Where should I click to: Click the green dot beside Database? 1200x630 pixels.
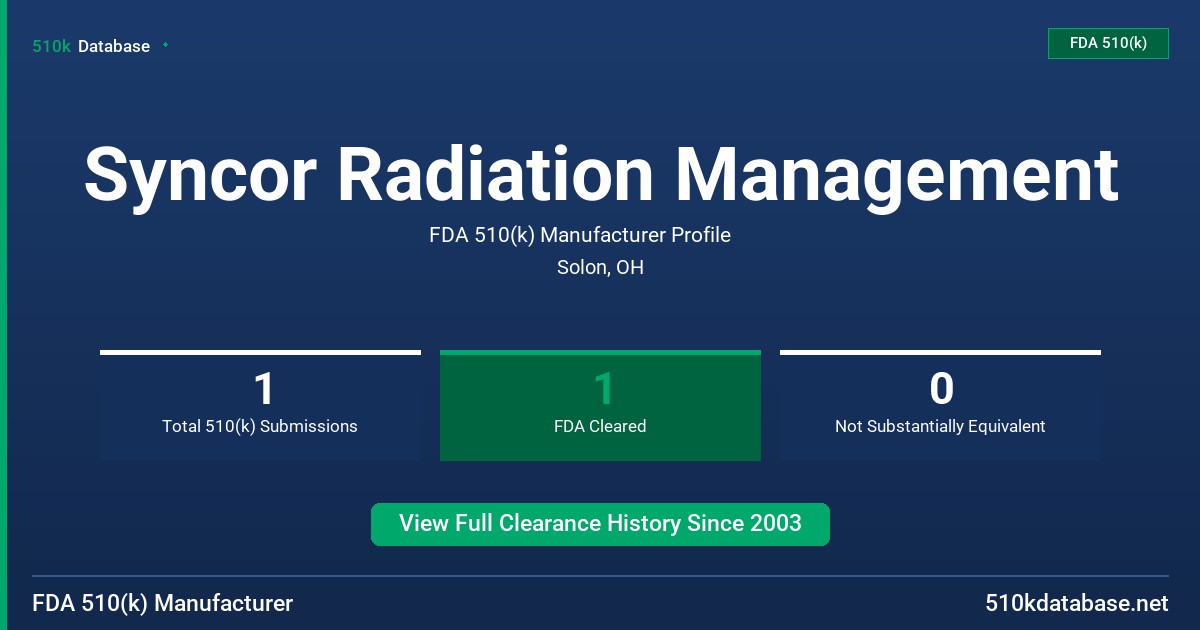(x=165, y=45)
